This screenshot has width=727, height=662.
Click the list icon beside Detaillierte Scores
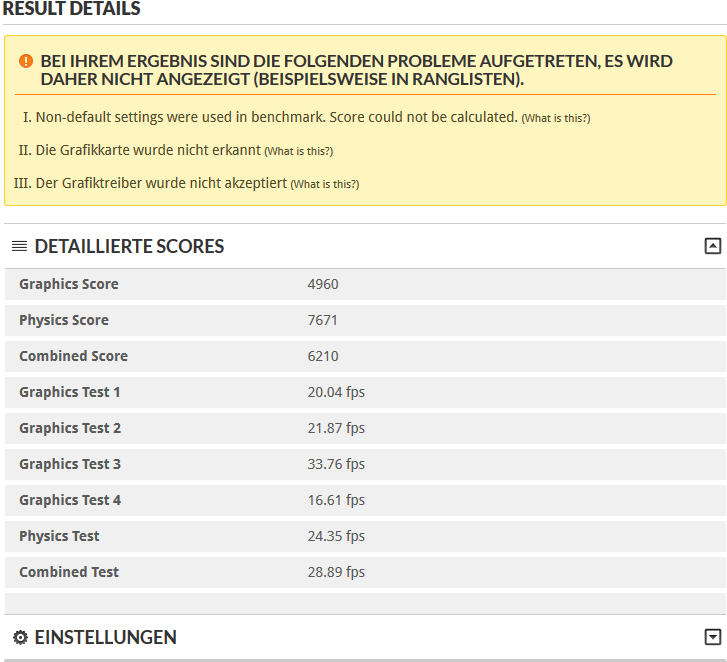pyautogui.click(x=19, y=246)
